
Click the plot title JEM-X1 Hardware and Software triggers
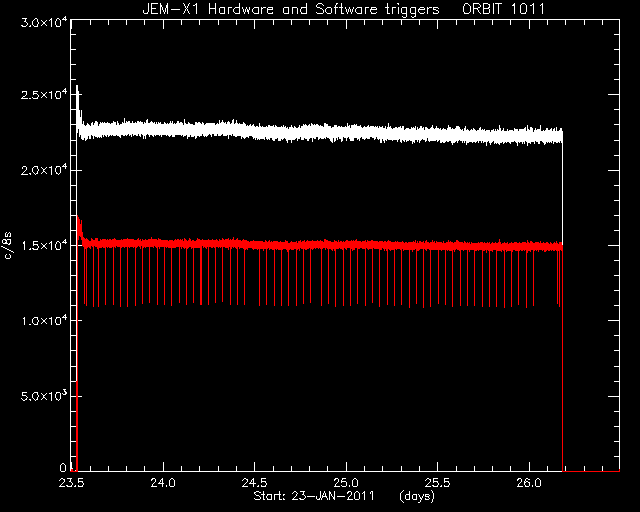pos(291,9)
